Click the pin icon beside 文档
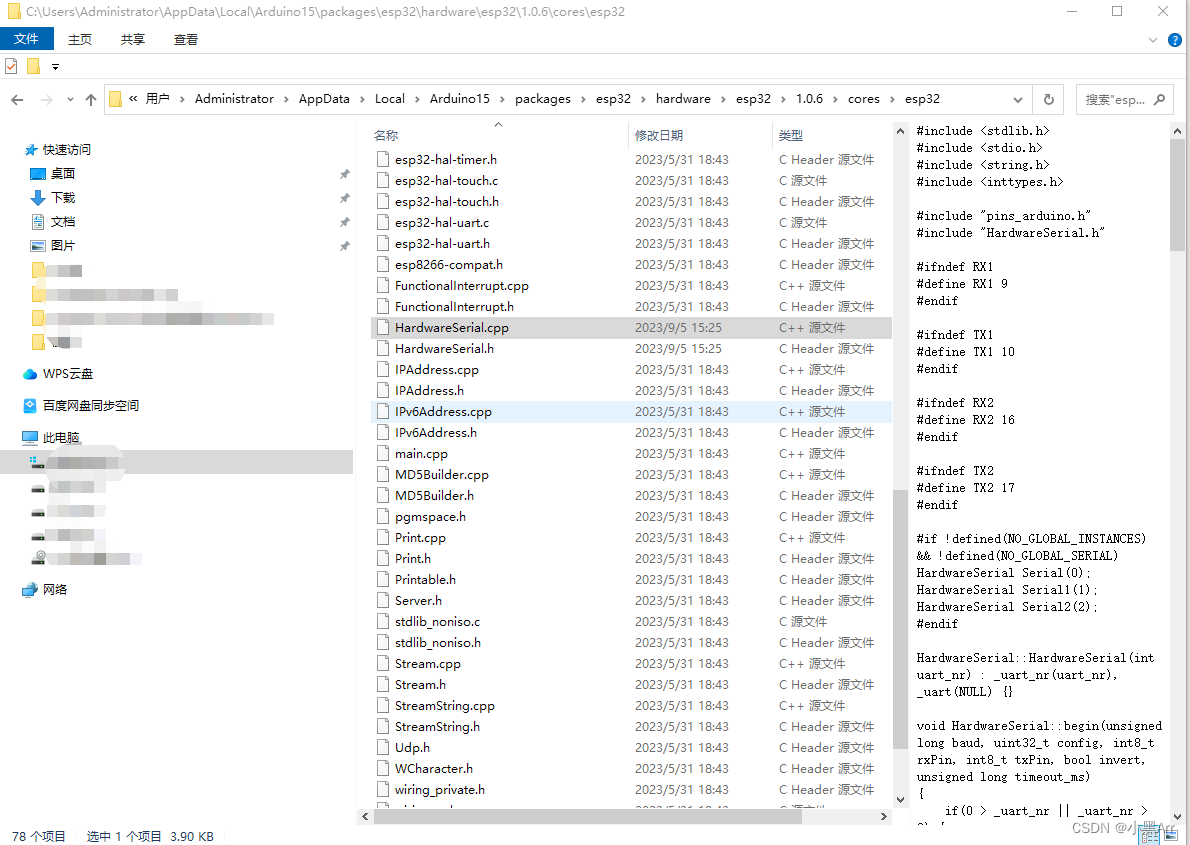 [x=345, y=222]
